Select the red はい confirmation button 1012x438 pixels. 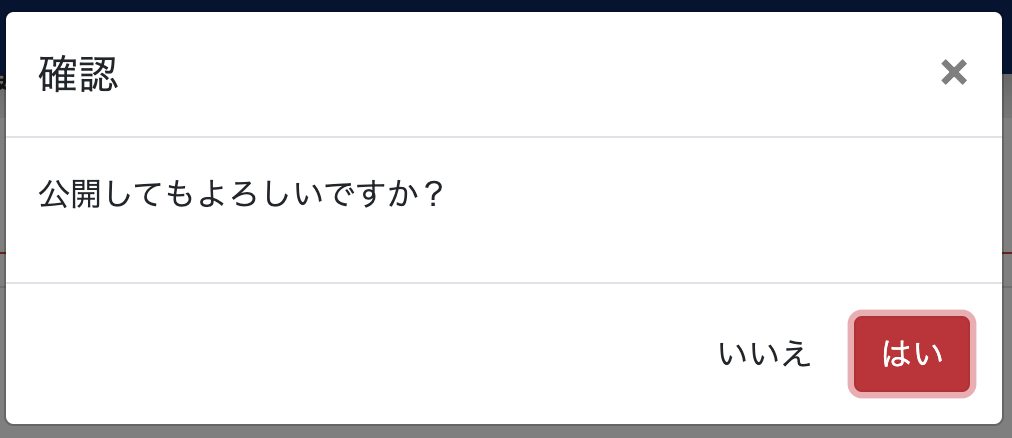[911, 353]
